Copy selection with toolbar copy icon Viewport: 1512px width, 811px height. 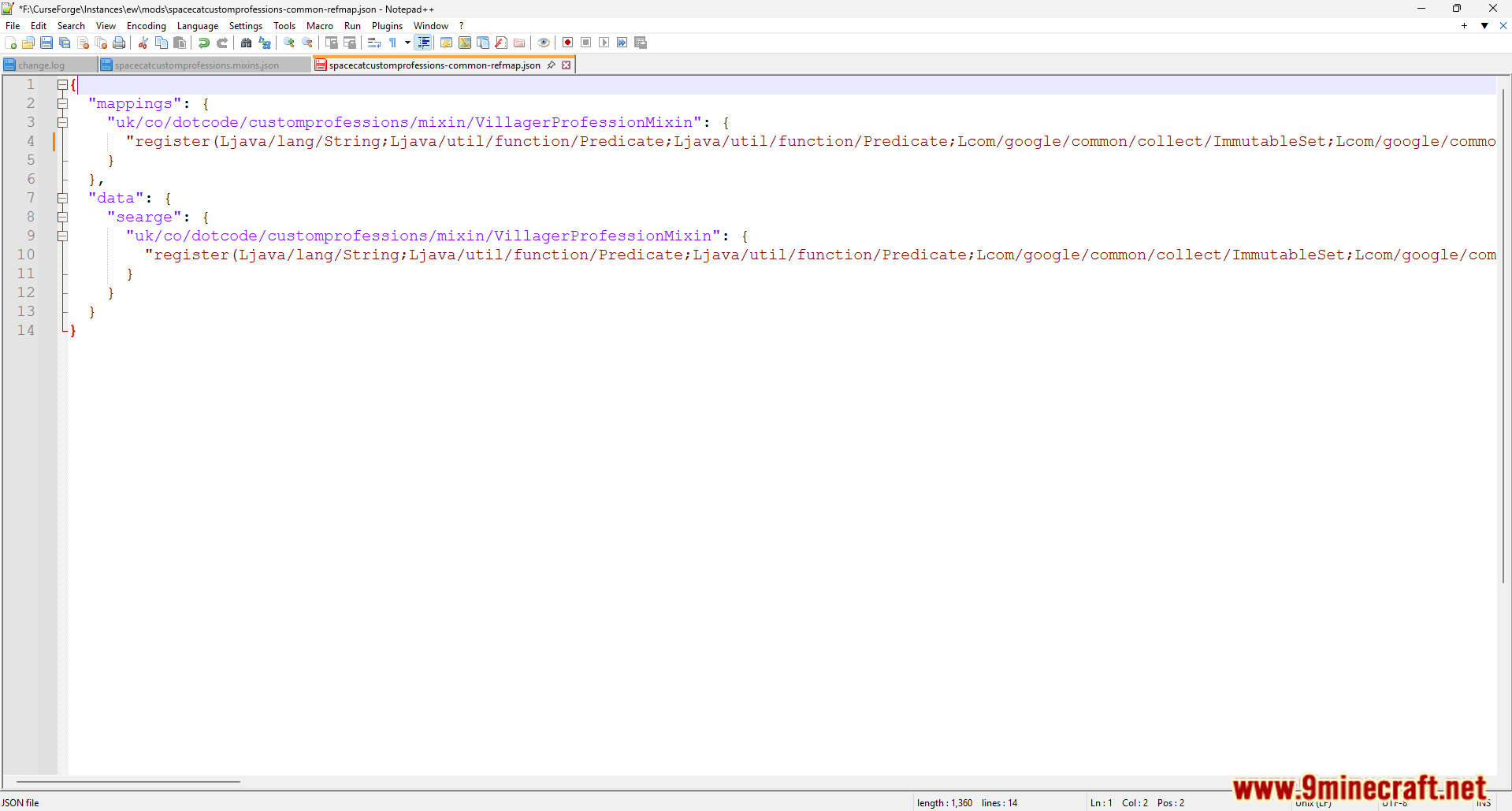pos(162,43)
